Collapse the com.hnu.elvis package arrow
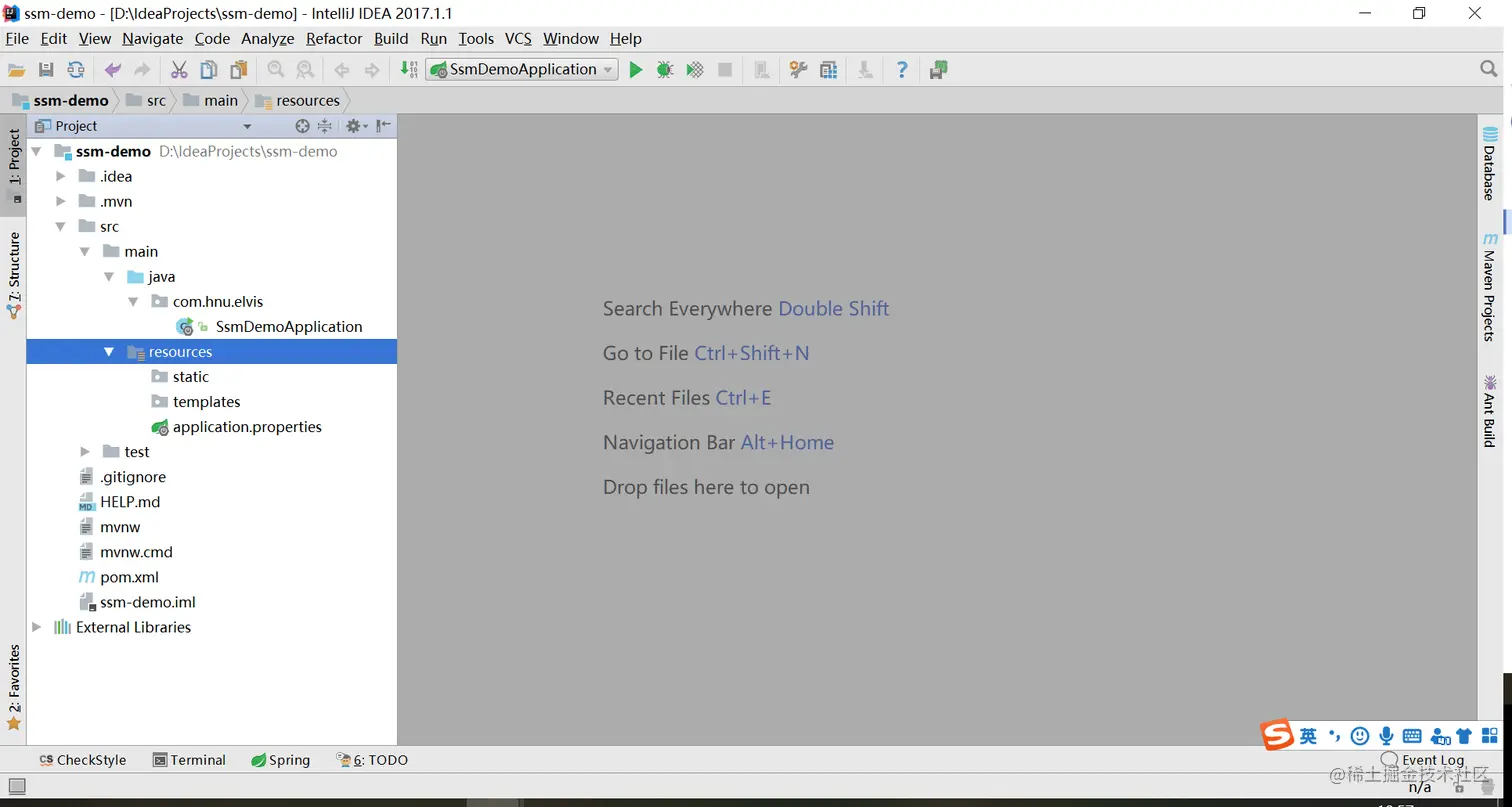 [x=133, y=302]
